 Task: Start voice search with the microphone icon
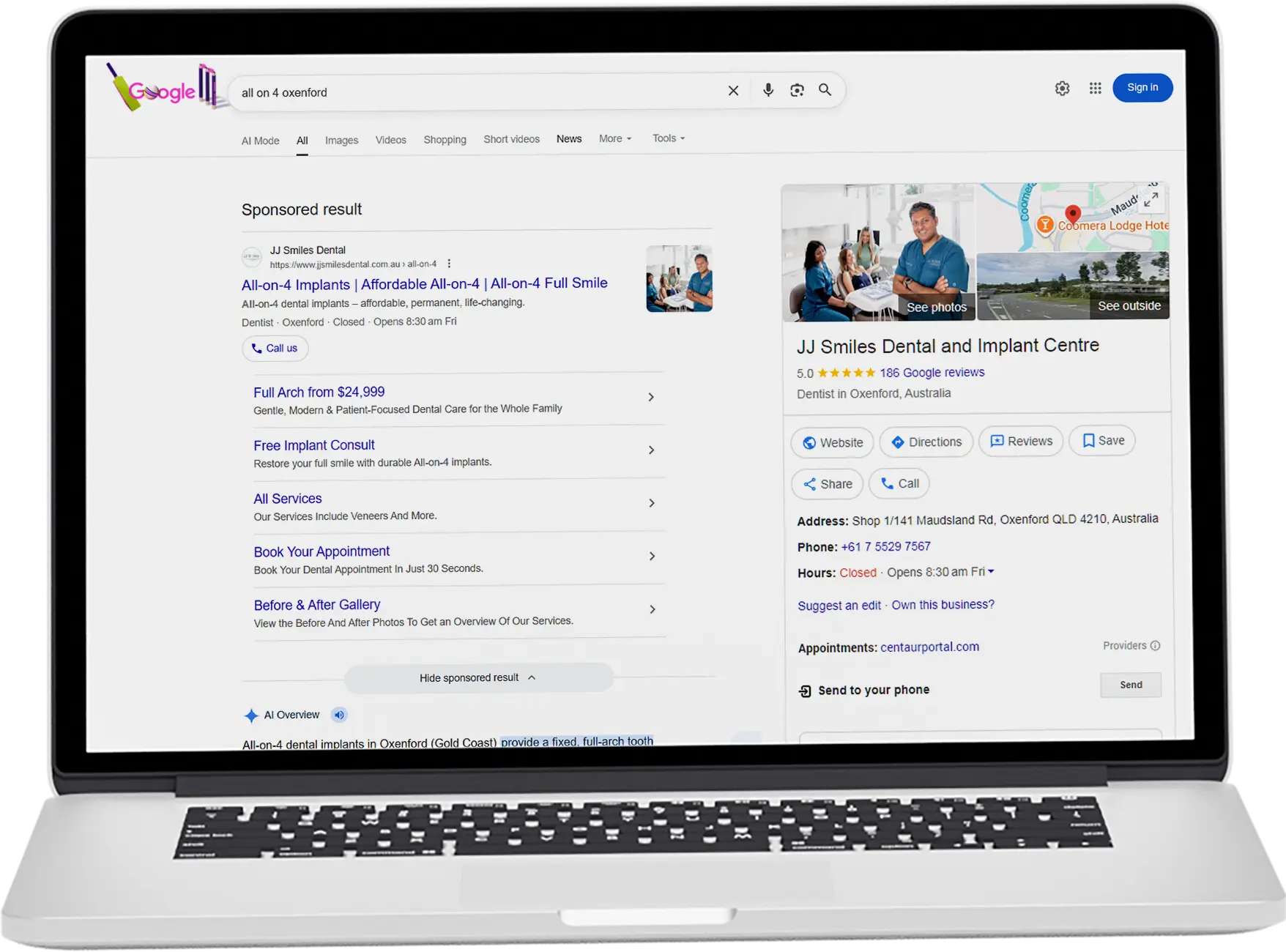click(x=767, y=89)
